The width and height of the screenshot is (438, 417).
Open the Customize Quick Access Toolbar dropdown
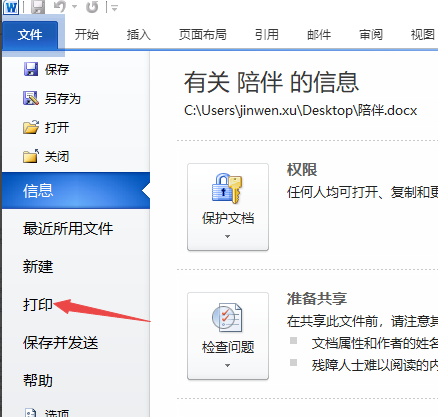coord(114,8)
